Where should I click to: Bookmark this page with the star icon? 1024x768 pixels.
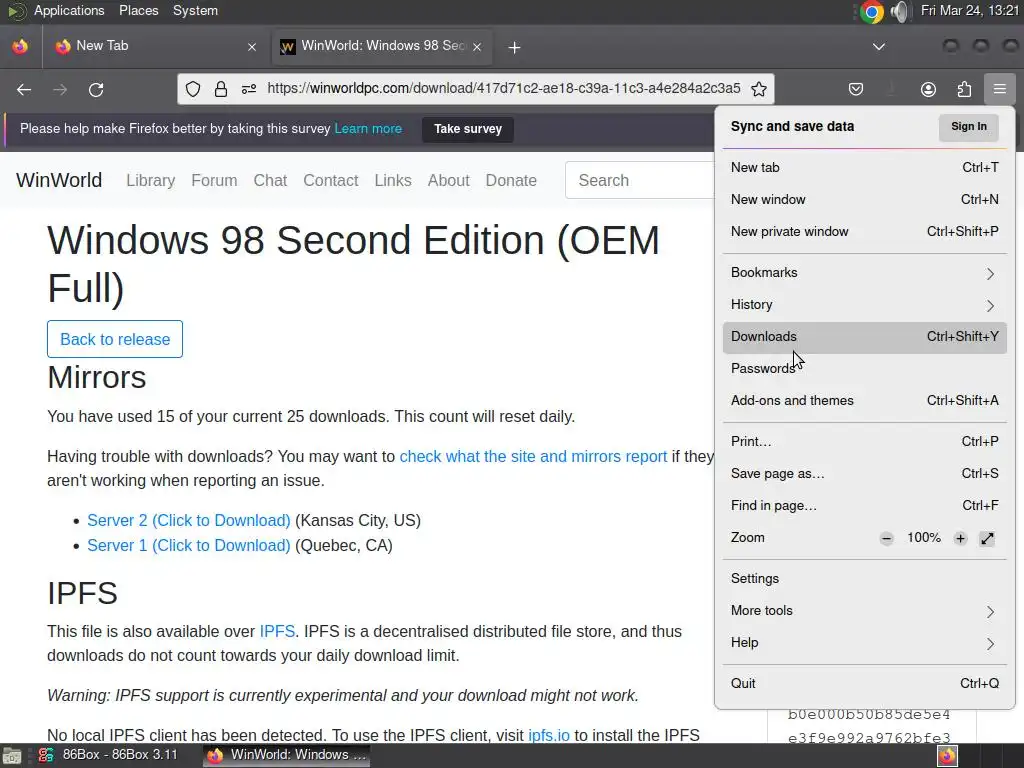(758, 89)
